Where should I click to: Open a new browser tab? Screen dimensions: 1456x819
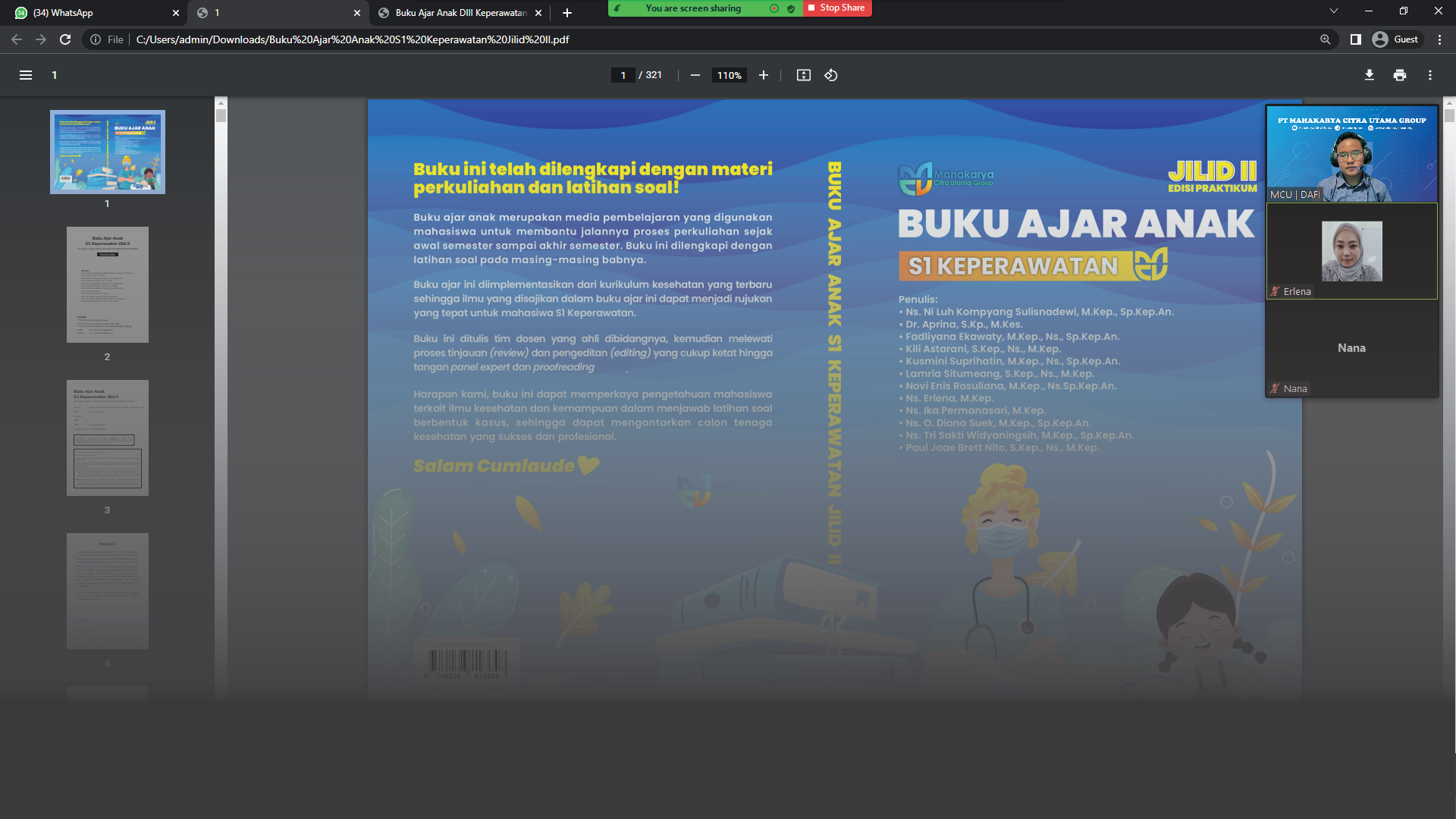pyautogui.click(x=567, y=13)
